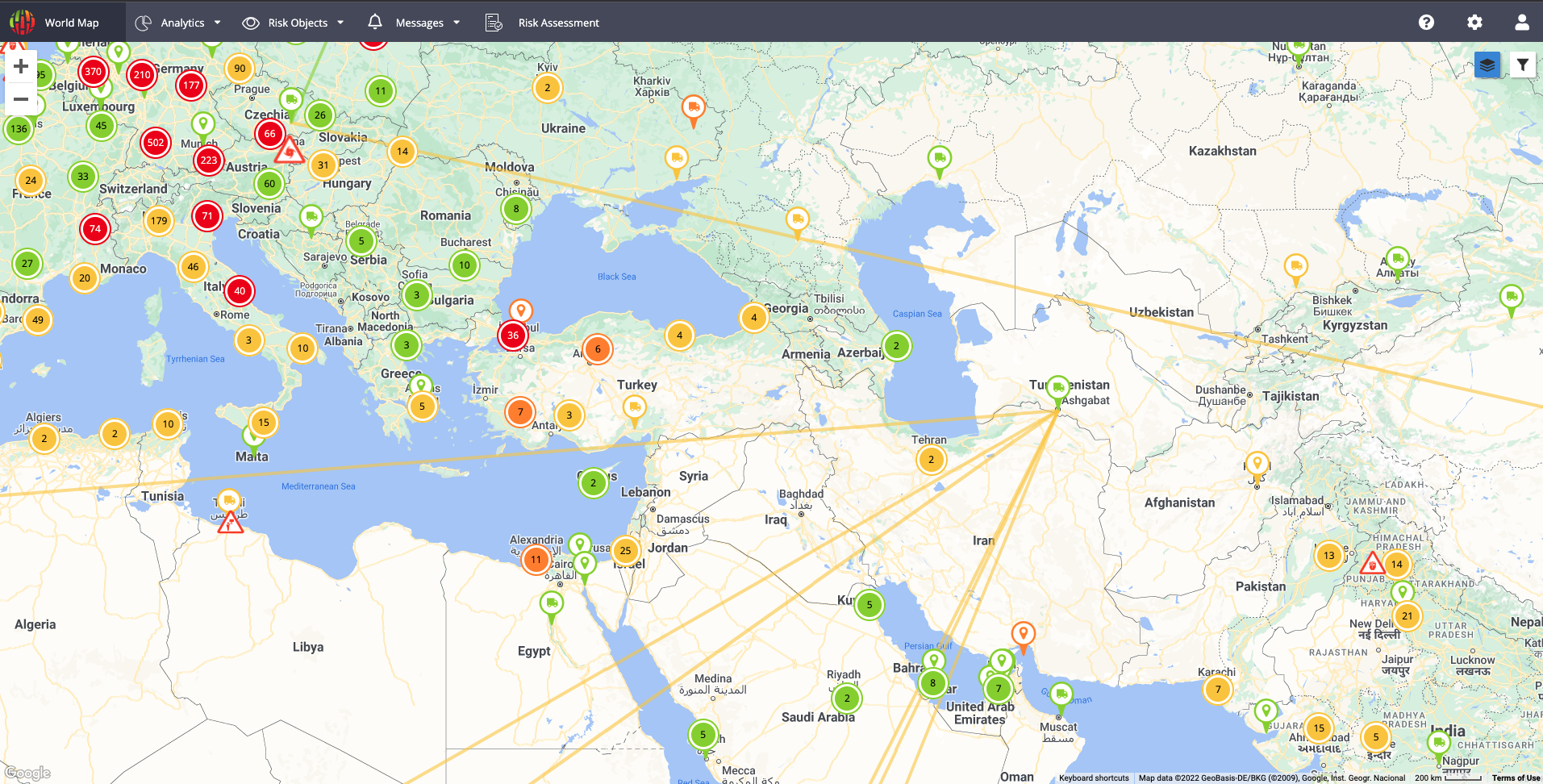Click the red 502 cluster marker
The height and width of the screenshot is (784, 1543).
click(156, 143)
